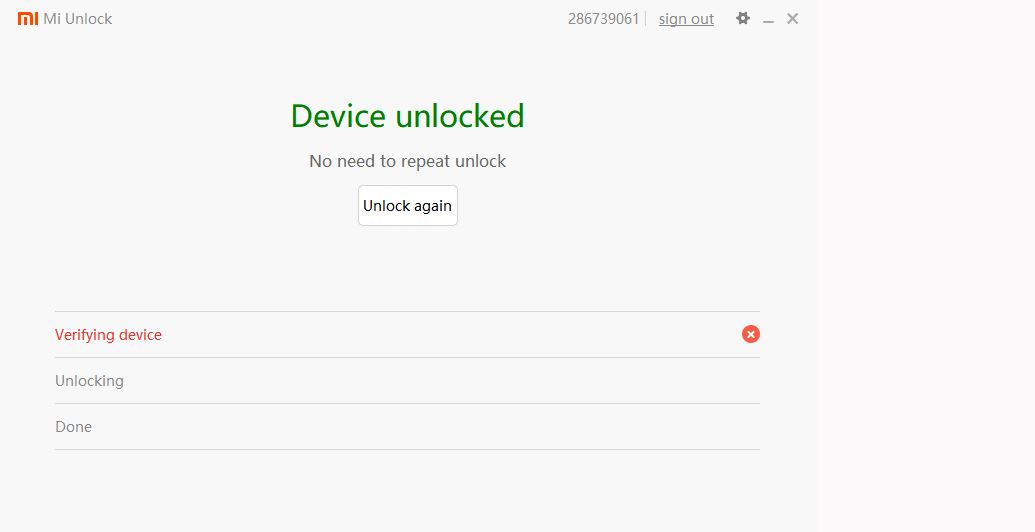Click the No need to repeat unlock message
The width and height of the screenshot is (1035, 532).
point(407,161)
